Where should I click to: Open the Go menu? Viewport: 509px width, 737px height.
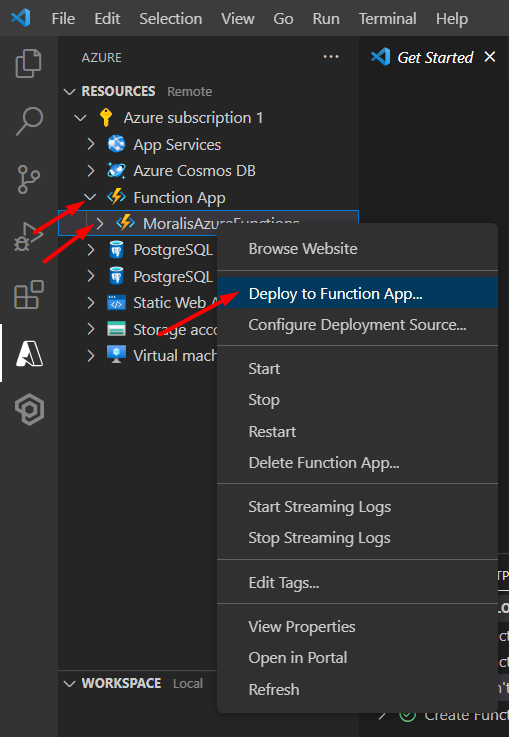coord(283,18)
